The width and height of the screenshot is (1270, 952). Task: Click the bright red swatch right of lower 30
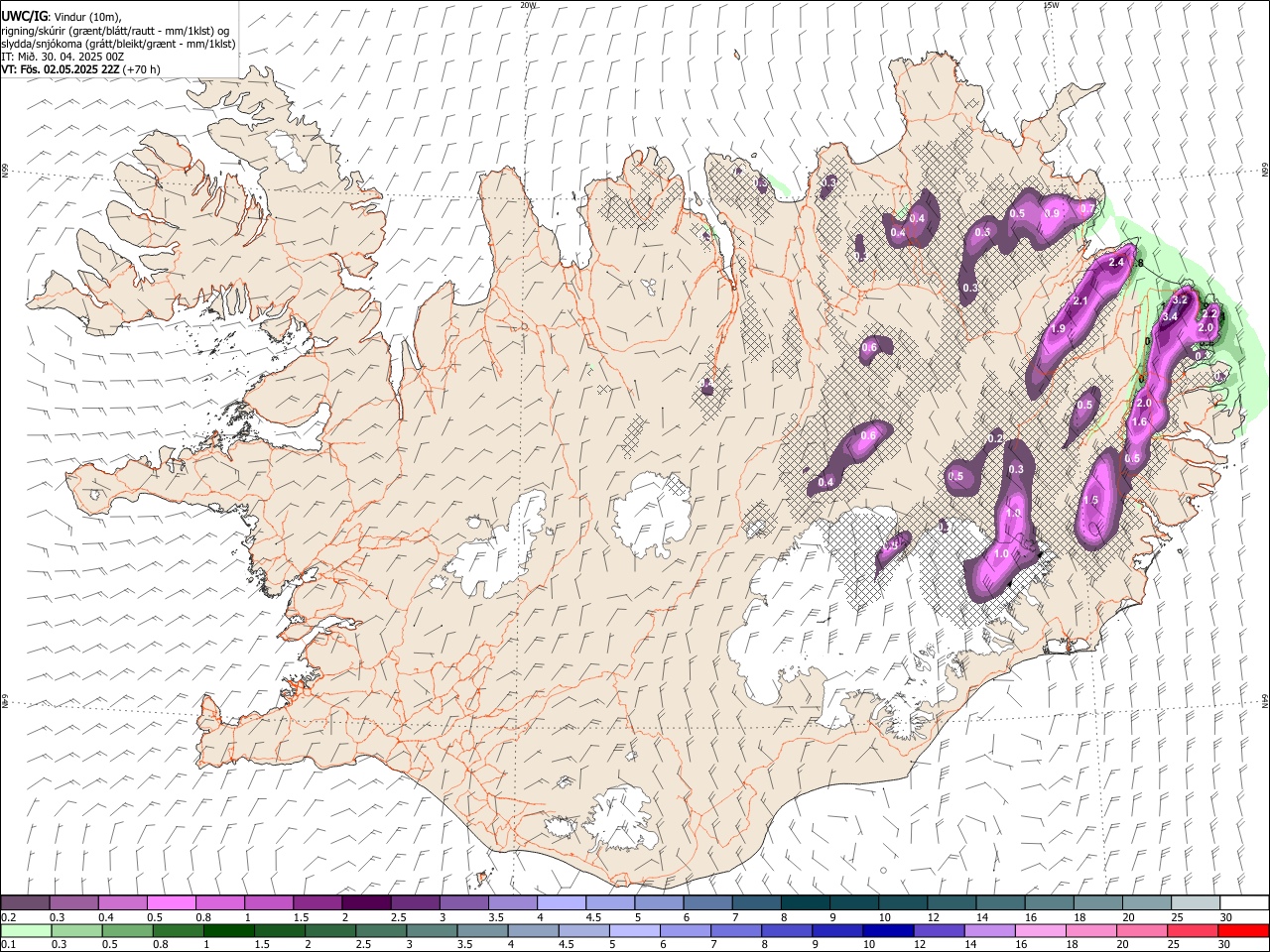coord(1241,930)
